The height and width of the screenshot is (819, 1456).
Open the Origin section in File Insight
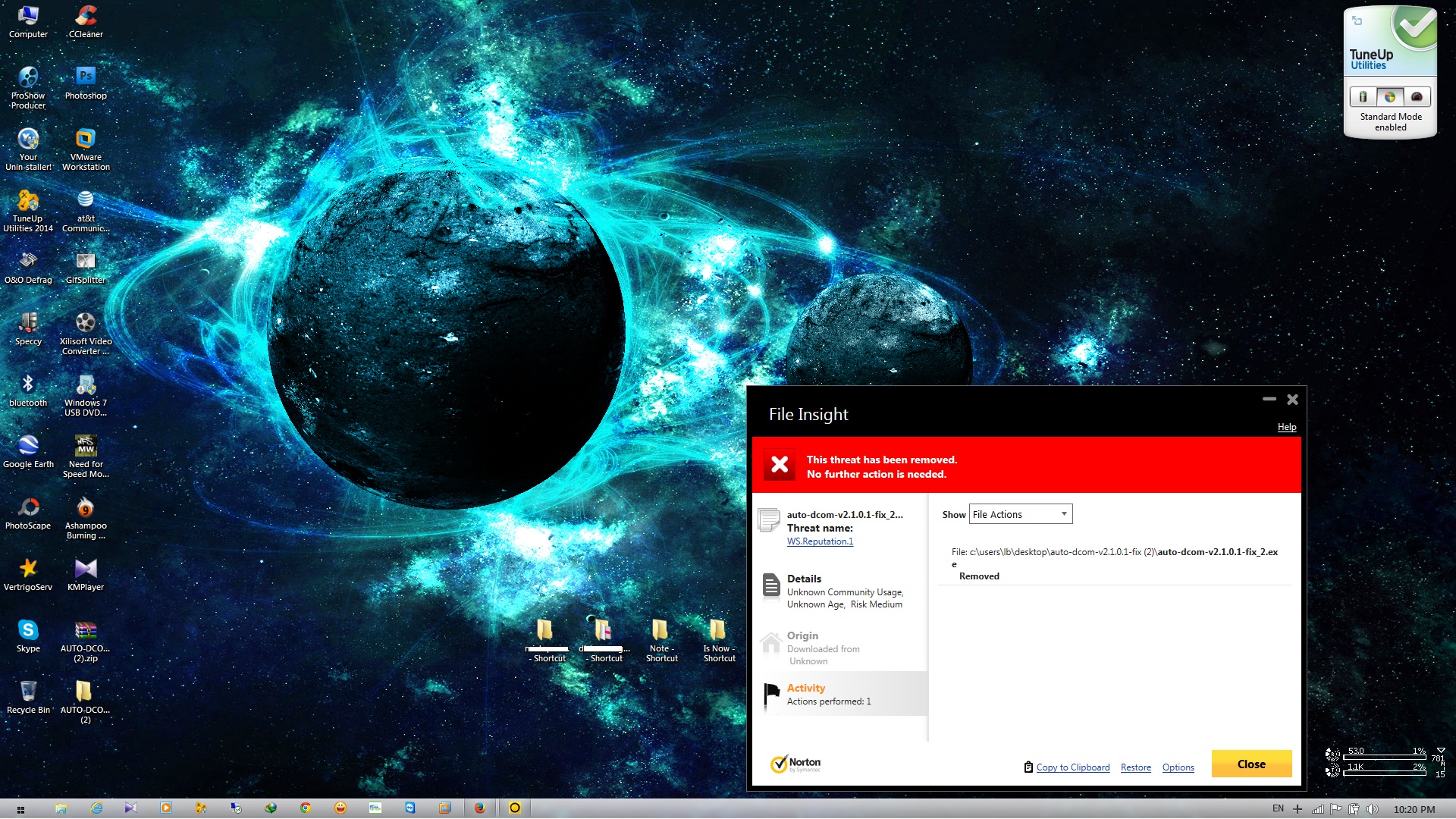point(840,648)
